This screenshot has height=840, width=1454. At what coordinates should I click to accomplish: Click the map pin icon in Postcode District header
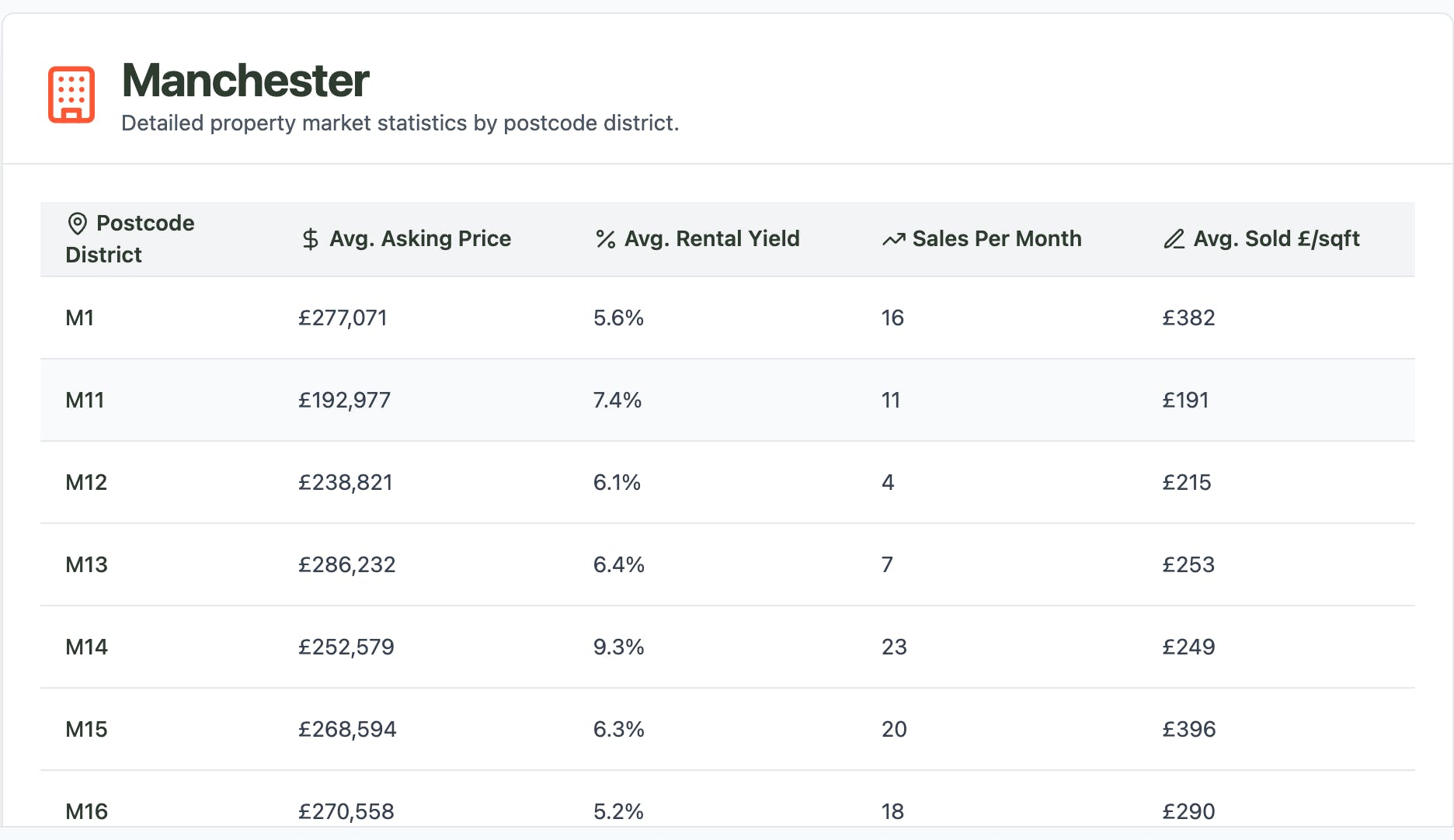point(77,224)
